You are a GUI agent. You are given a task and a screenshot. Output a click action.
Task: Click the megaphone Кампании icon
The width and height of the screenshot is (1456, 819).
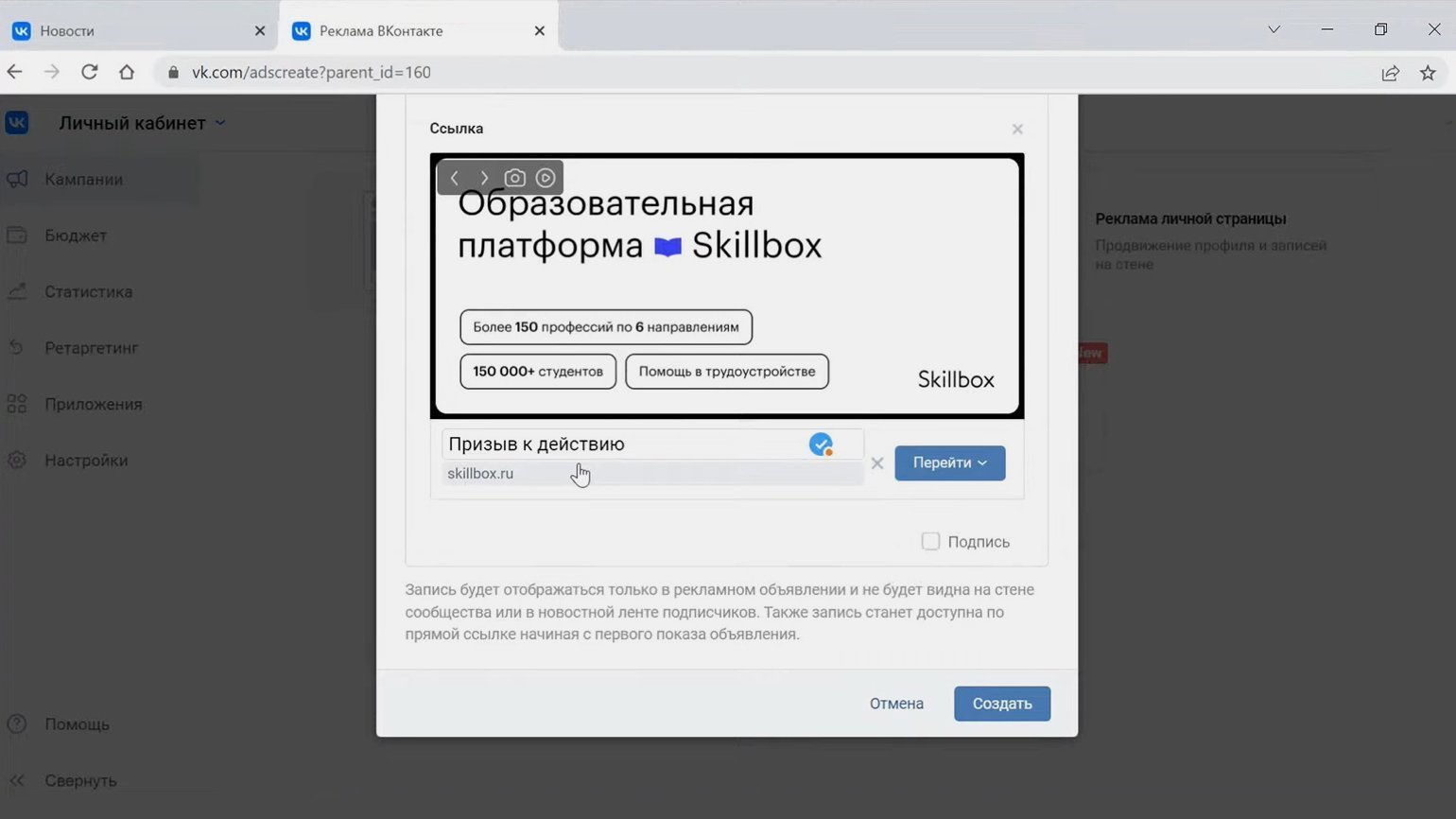pyautogui.click(x=17, y=179)
